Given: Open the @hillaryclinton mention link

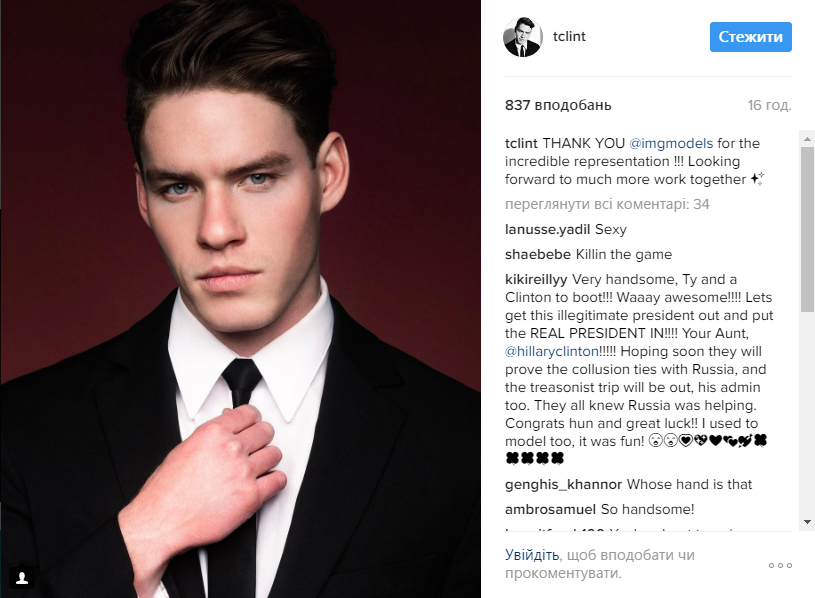Looking at the screenshot, I should coord(552,352).
